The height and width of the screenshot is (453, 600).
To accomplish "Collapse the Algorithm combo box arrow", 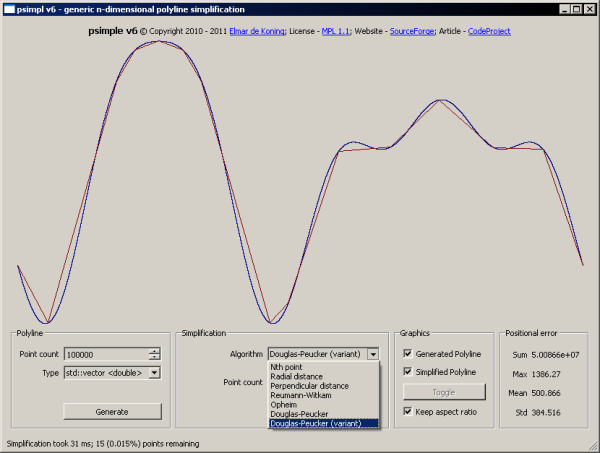I will tap(373, 354).
